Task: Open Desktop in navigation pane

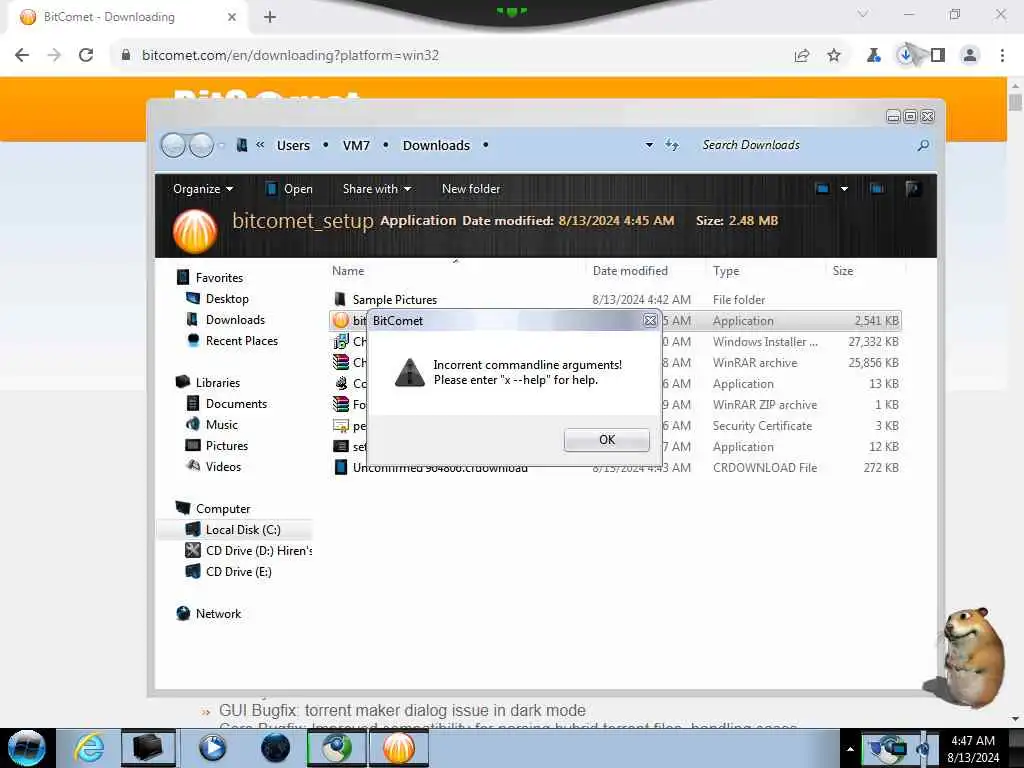Action: pos(227,298)
